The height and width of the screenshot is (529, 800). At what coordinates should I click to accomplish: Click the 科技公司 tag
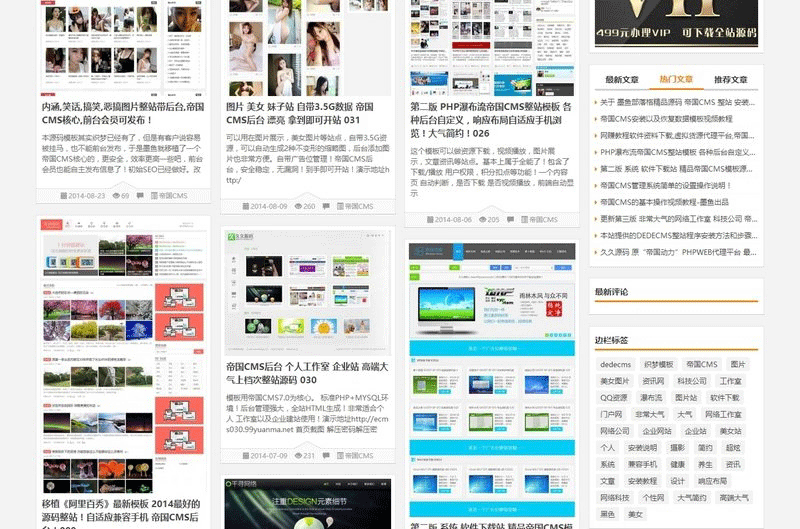[x=692, y=381]
